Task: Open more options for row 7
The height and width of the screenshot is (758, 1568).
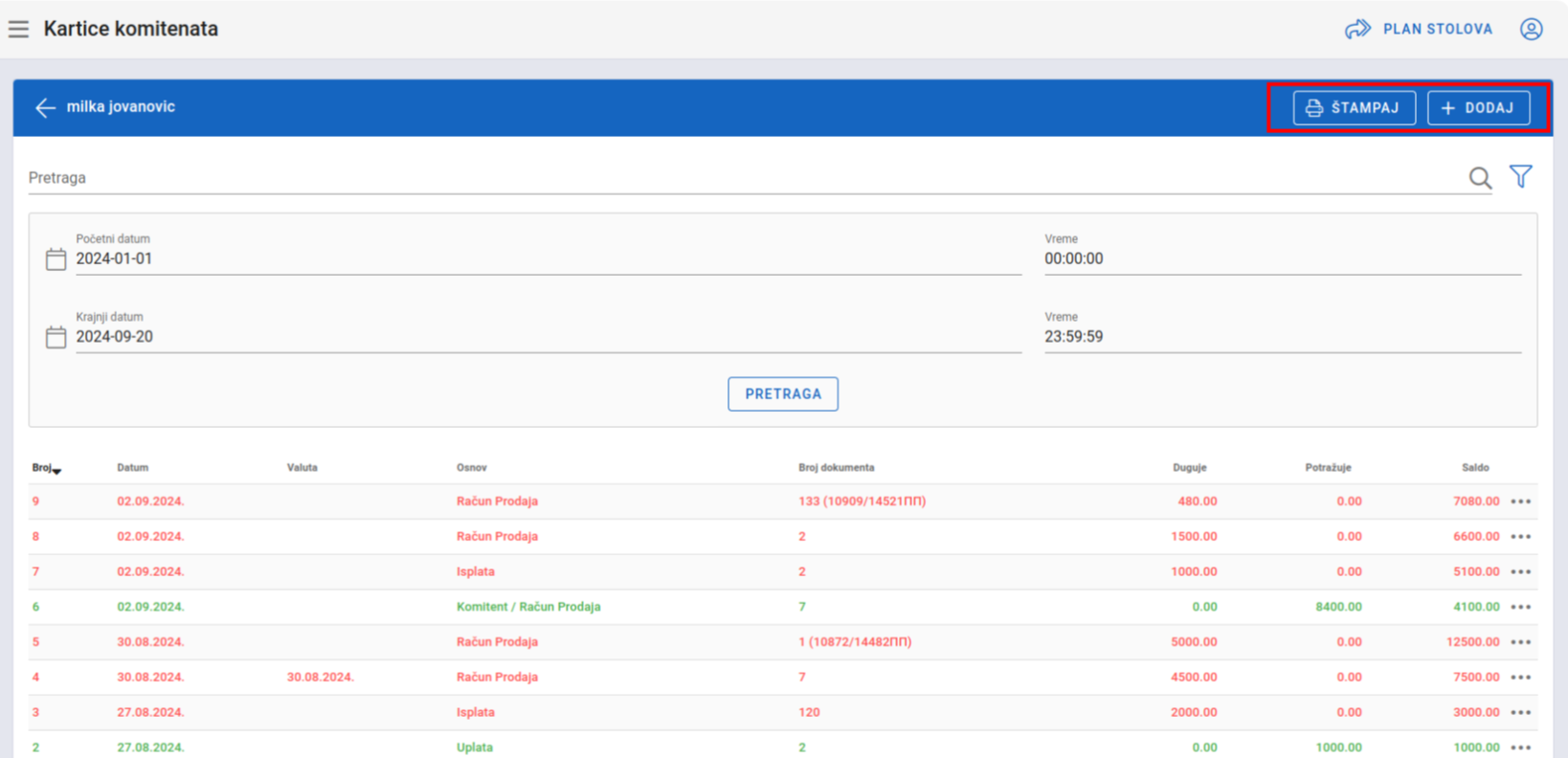Action: 1521,572
